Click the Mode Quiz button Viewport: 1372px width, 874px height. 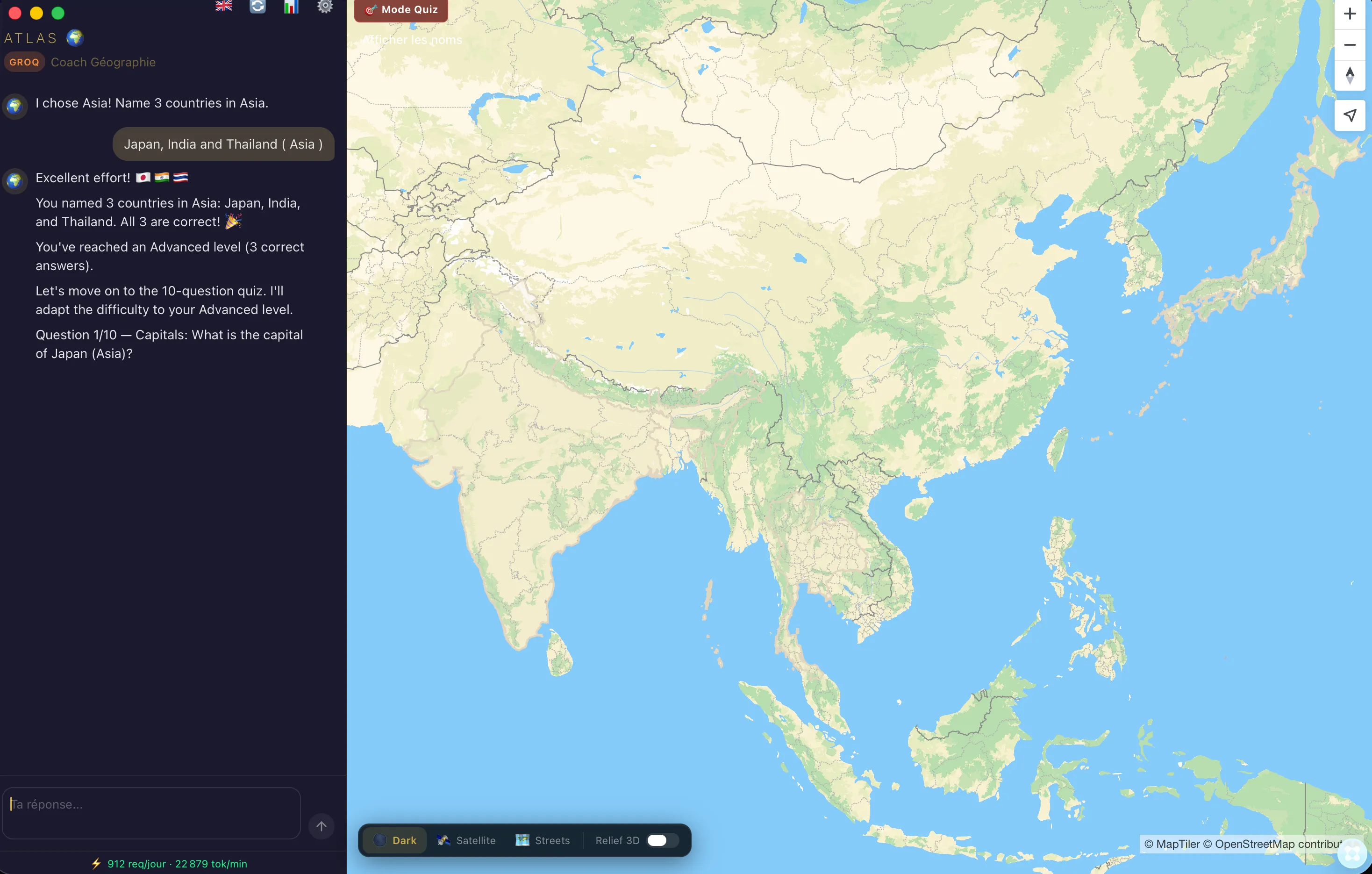click(401, 10)
